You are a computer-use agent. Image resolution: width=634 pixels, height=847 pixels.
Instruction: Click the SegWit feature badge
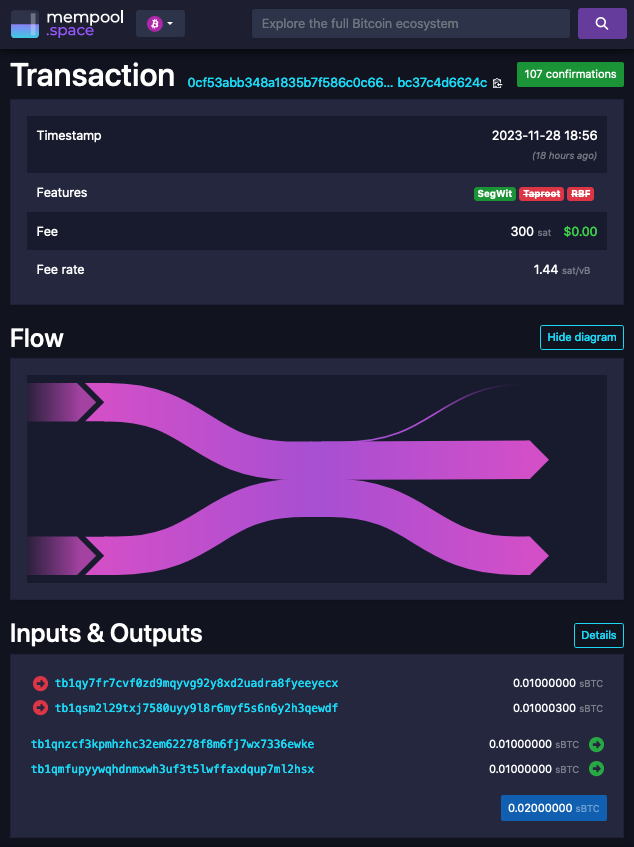(495, 194)
